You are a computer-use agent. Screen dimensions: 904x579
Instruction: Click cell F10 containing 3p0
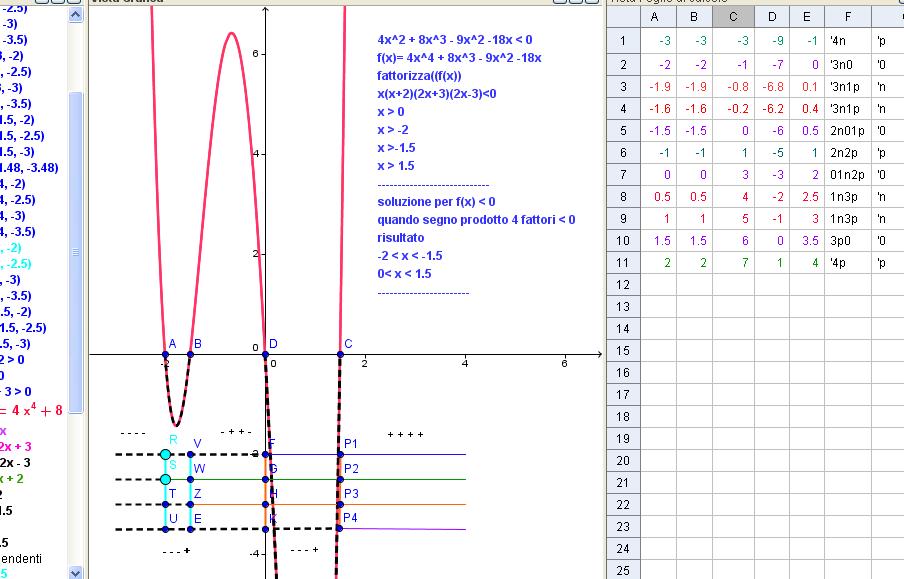point(848,240)
